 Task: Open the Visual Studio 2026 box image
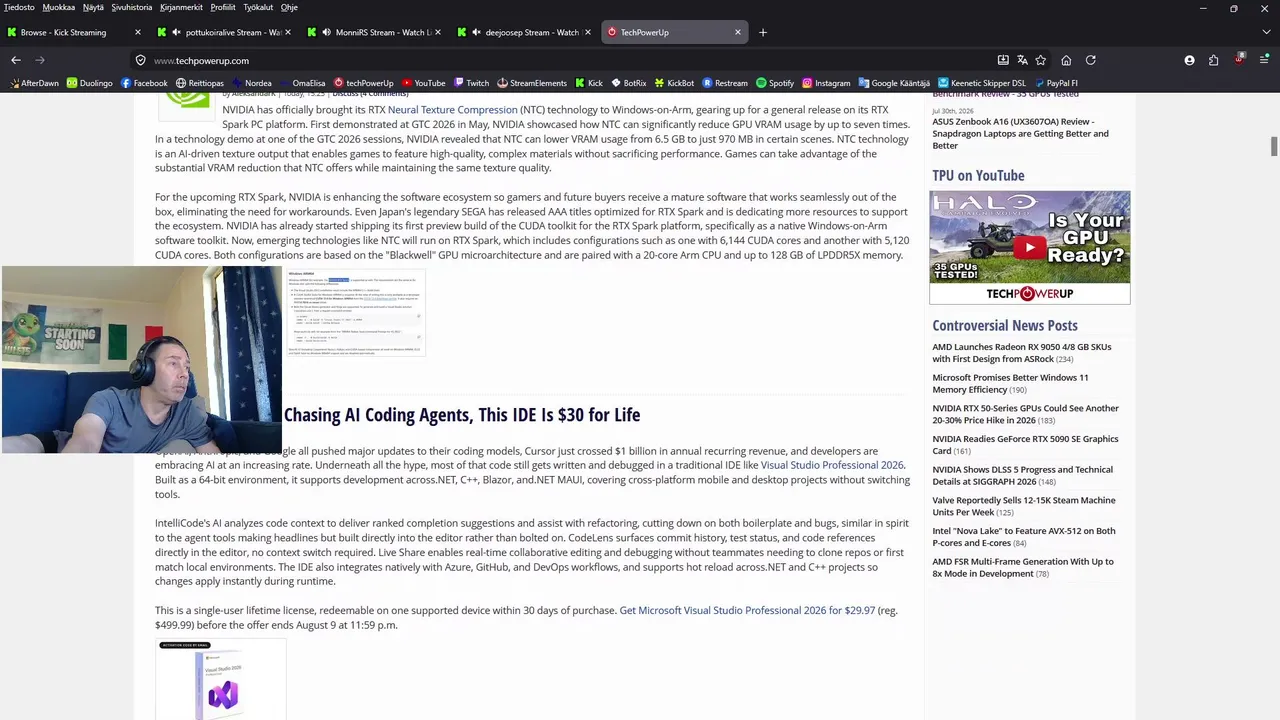221,680
